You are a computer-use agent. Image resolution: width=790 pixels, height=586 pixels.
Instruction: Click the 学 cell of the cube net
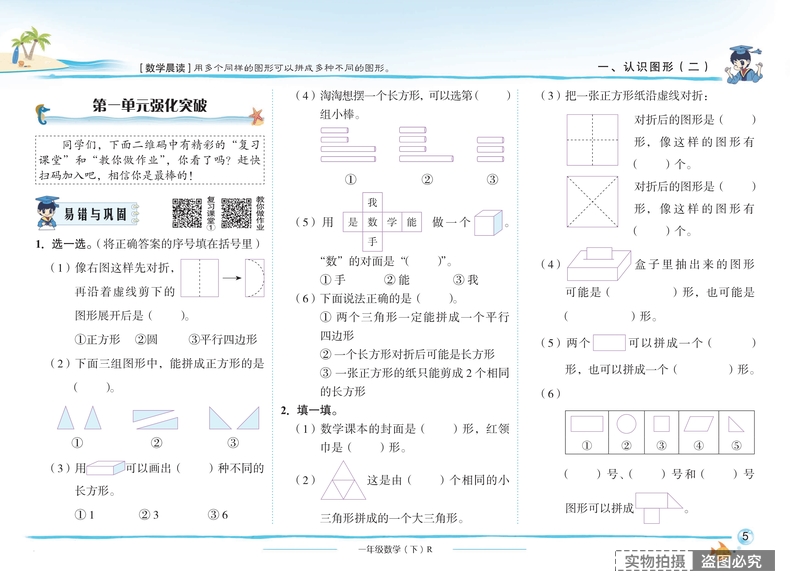[x=392, y=222]
